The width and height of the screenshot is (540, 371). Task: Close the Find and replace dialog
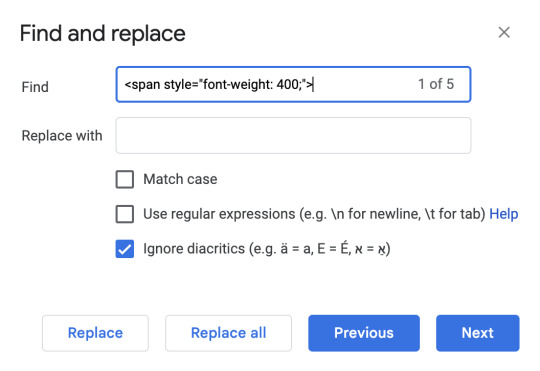click(504, 33)
